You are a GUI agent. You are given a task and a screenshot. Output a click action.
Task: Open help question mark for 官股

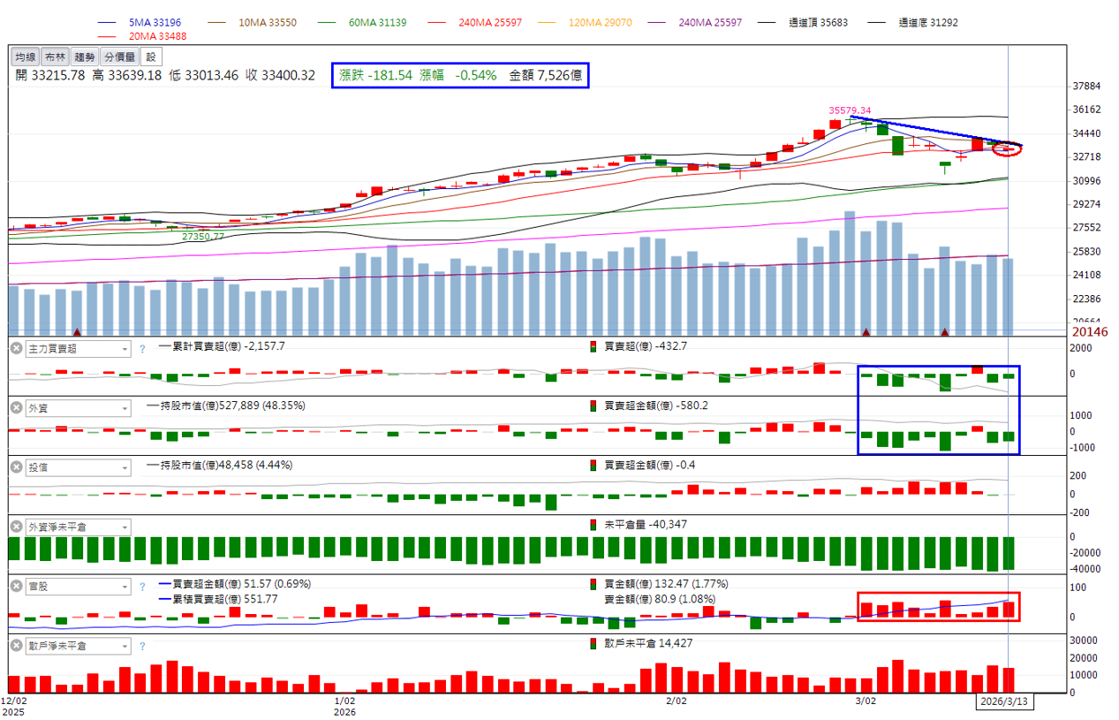coord(142,587)
